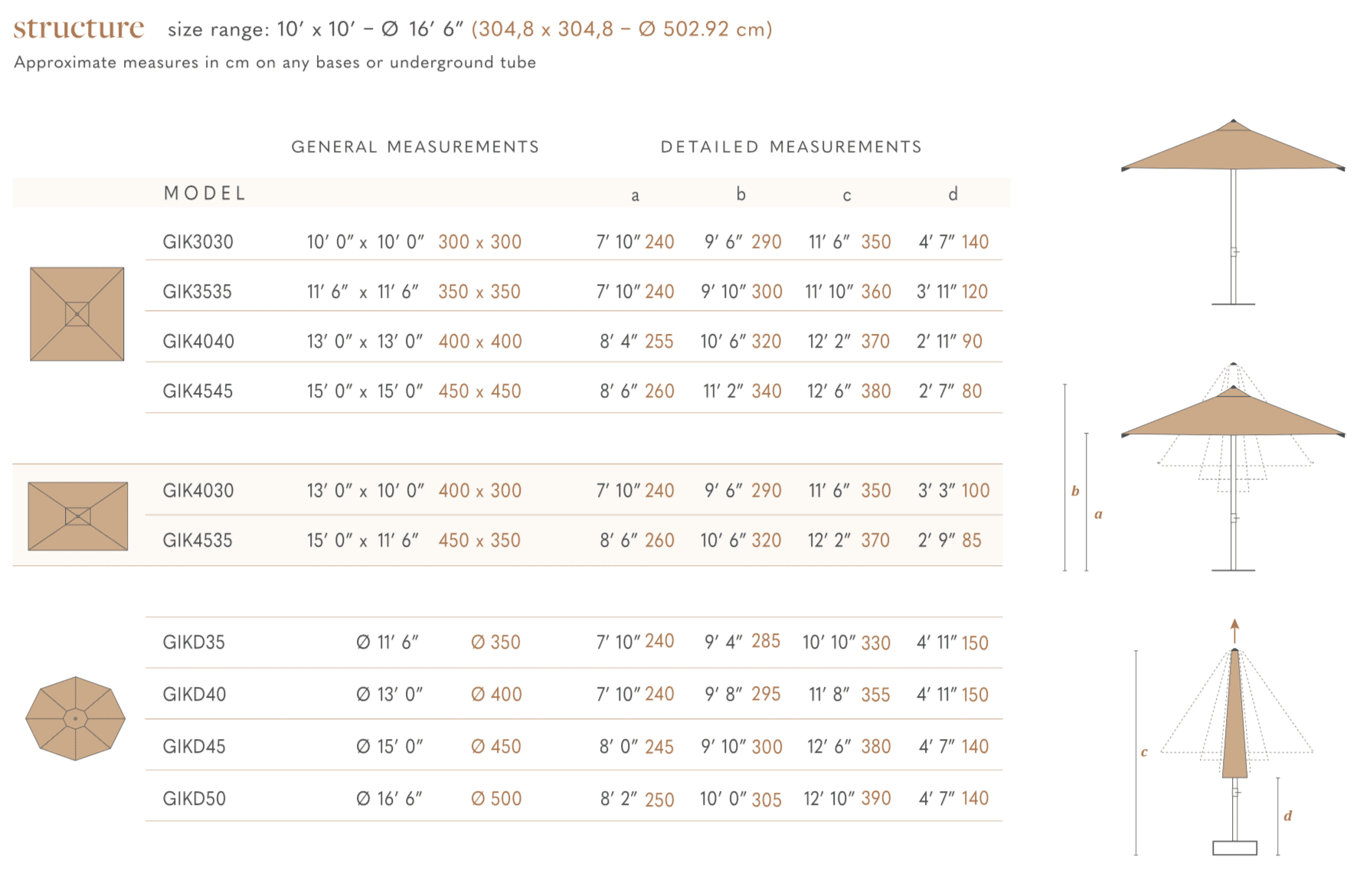Viewport: 1360px width, 896px height.
Task: Click the rectangular umbrella top-view icon
Action: 77,516
